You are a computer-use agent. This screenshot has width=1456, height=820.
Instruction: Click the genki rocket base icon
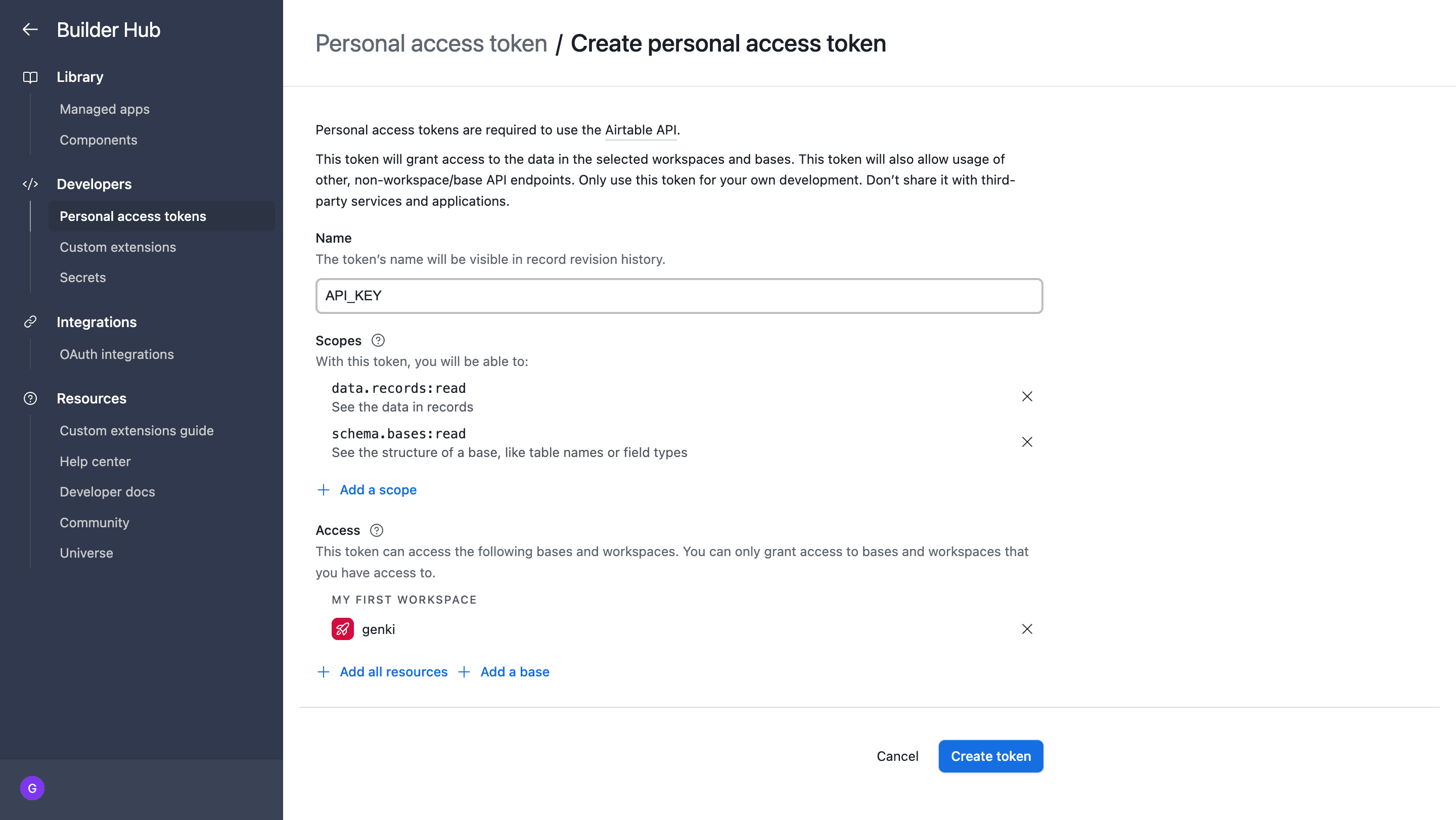point(343,629)
